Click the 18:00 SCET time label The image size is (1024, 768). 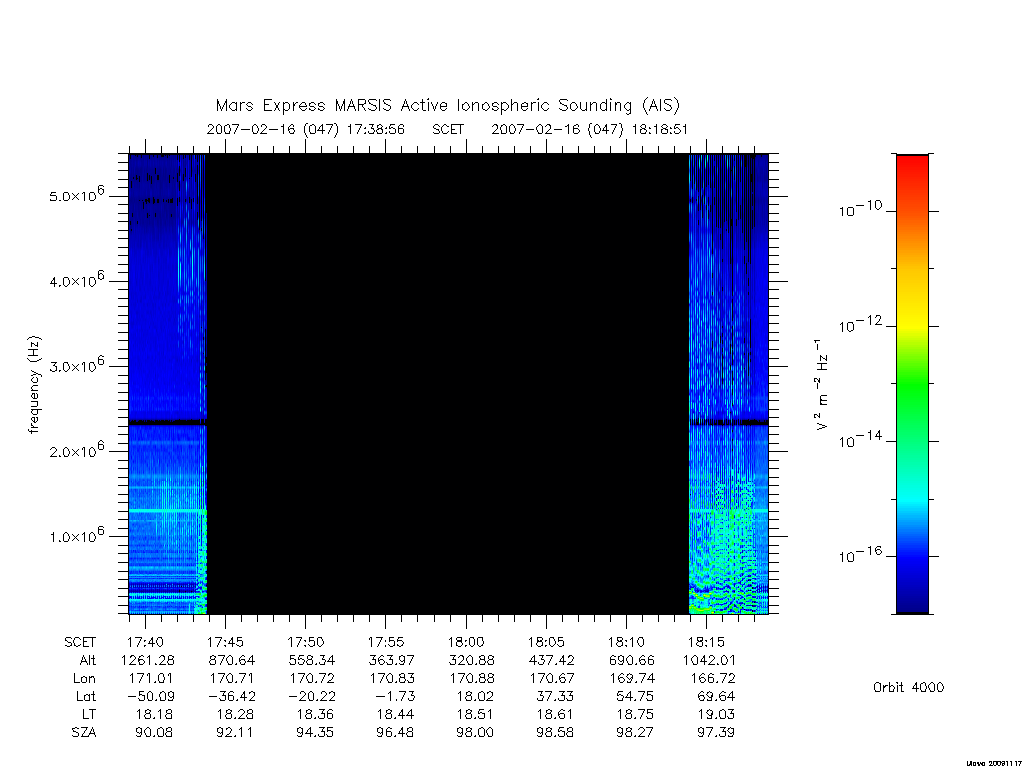[466, 642]
